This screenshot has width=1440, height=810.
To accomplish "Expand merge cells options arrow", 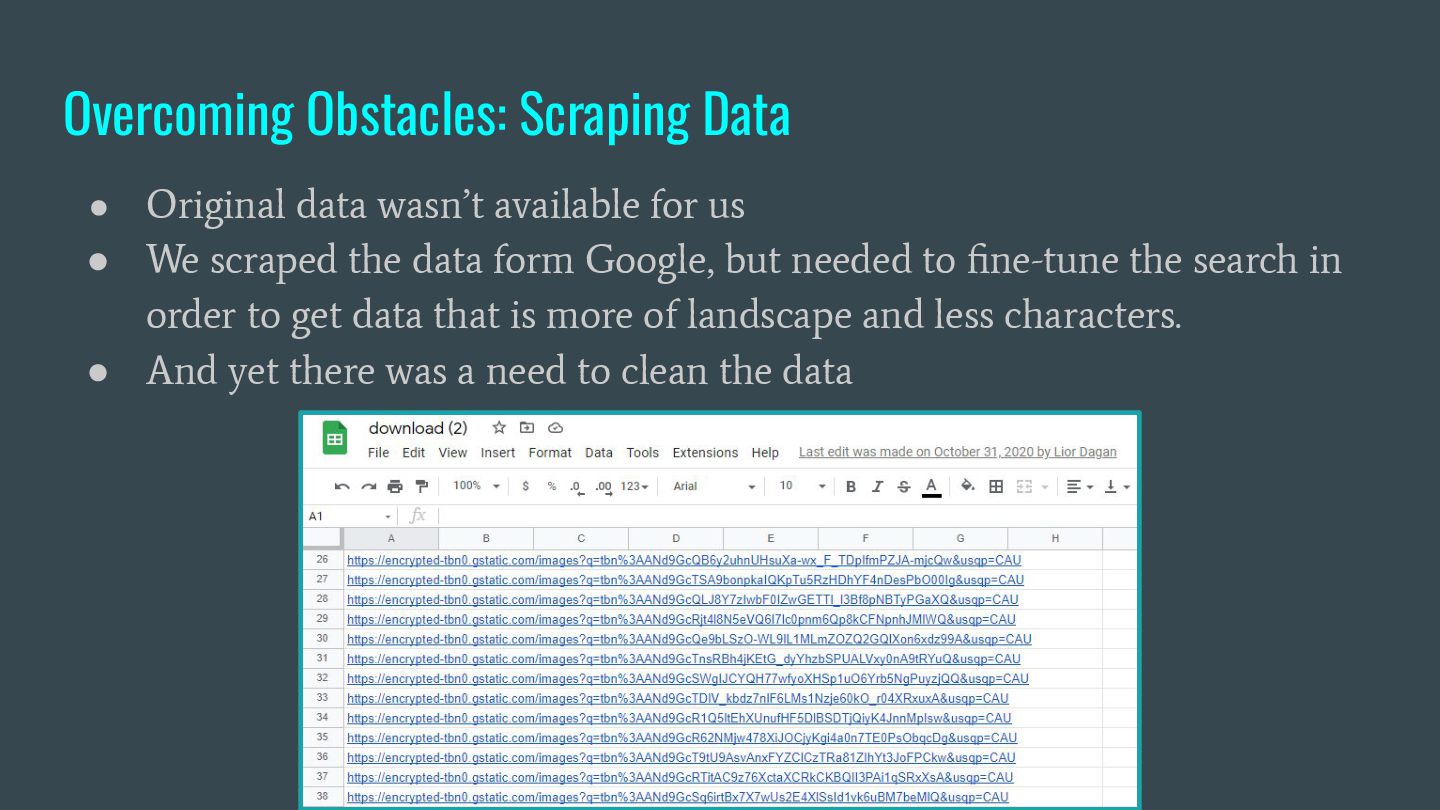I will [1045, 487].
